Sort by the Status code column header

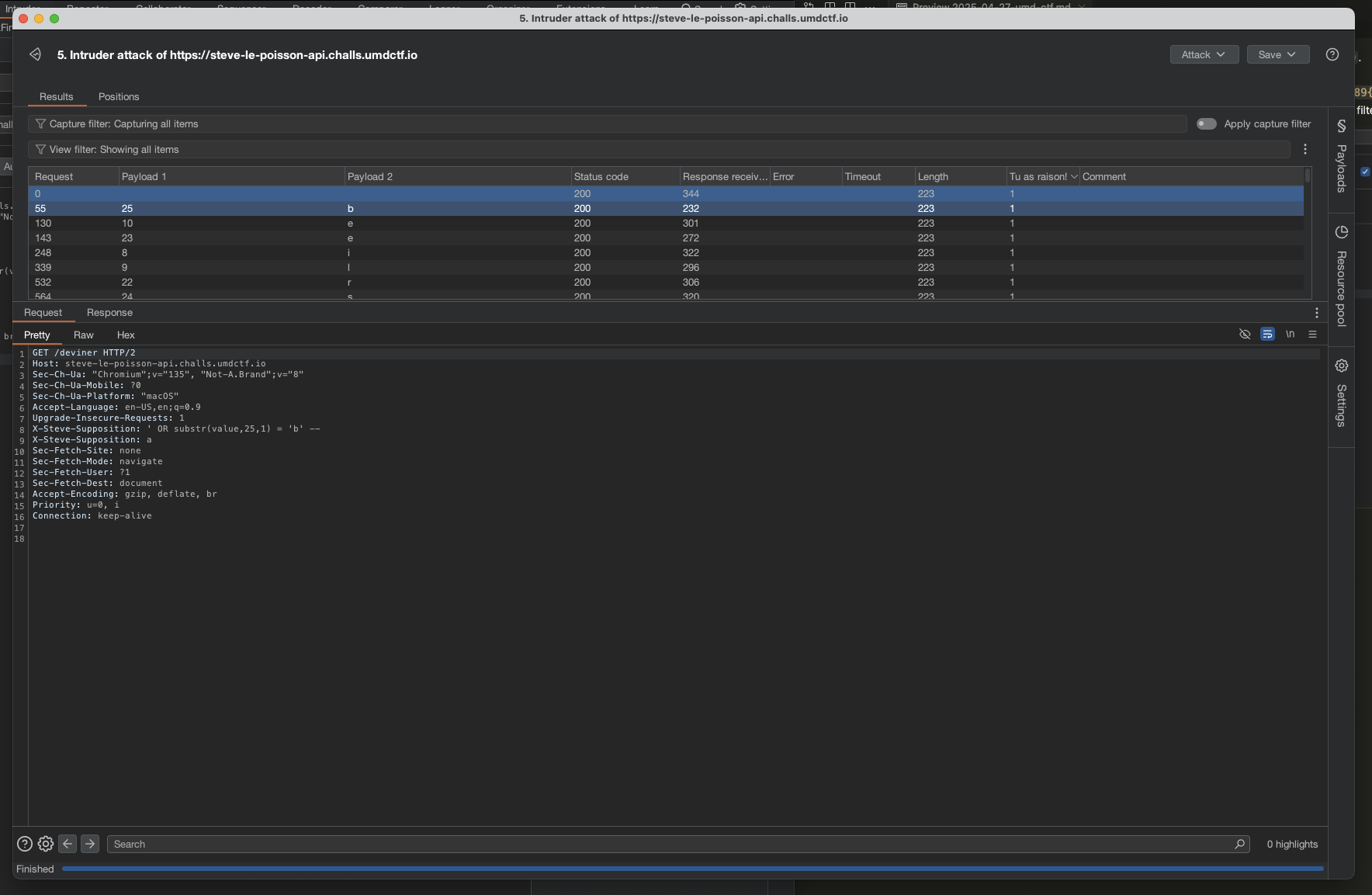pyautogui.click(x=624, y=177)
